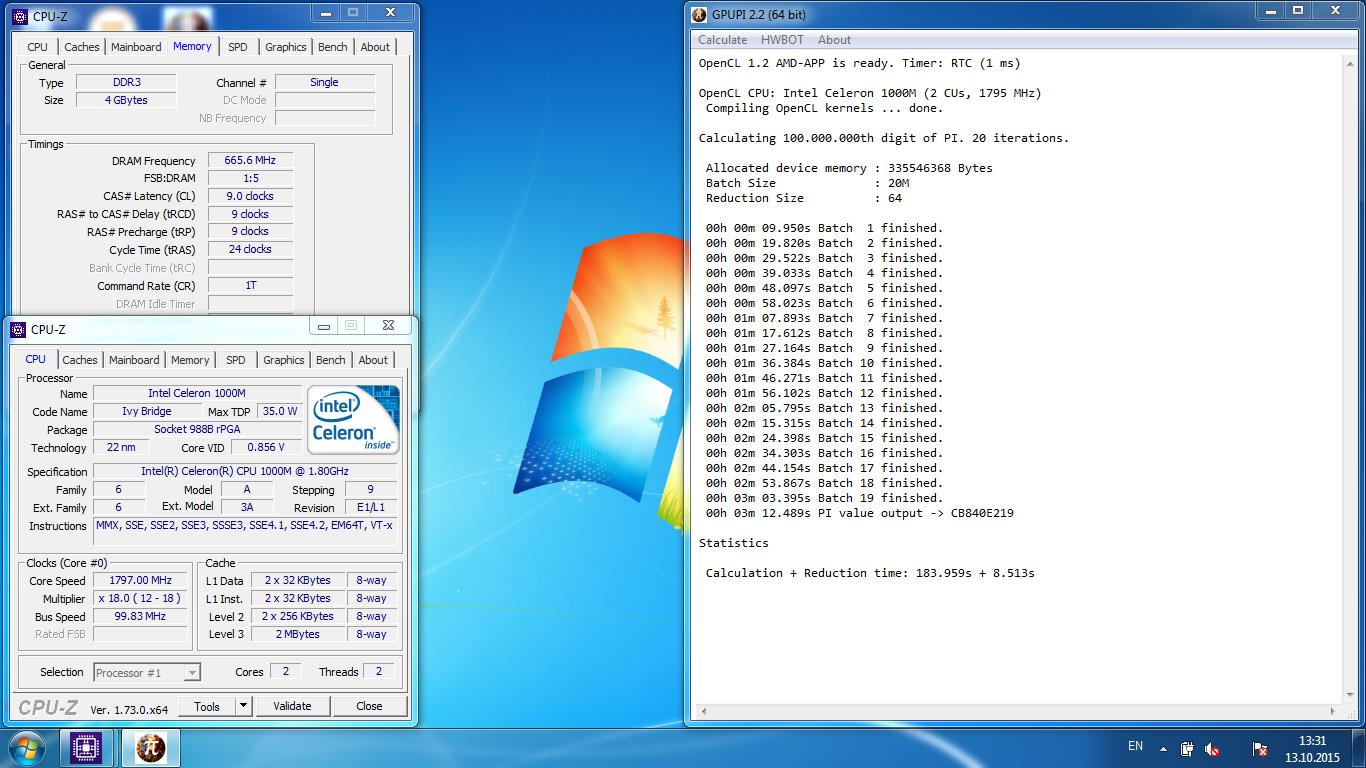Minimize the GPUPI window
The height and width of the screenshot is (768, 1366).
click(1268, 11)
